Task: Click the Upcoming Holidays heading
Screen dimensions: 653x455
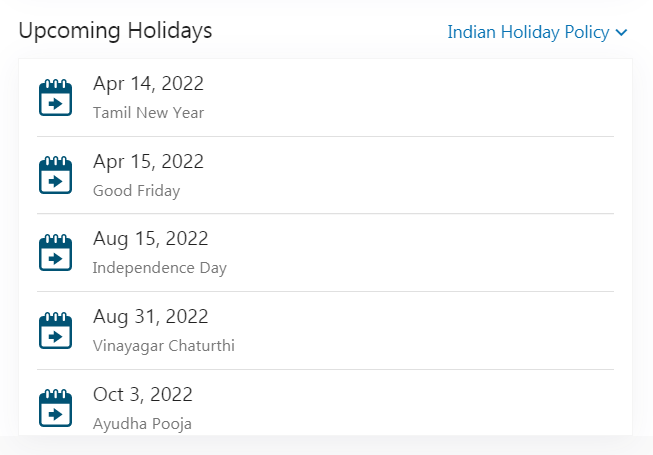Action: (115, 31)
